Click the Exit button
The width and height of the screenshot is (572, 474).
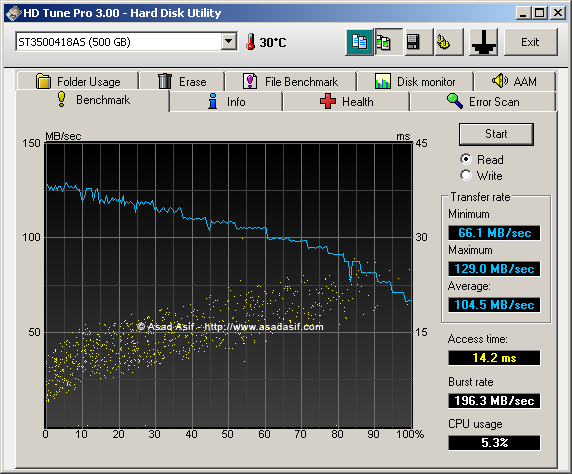pos(531,42)
